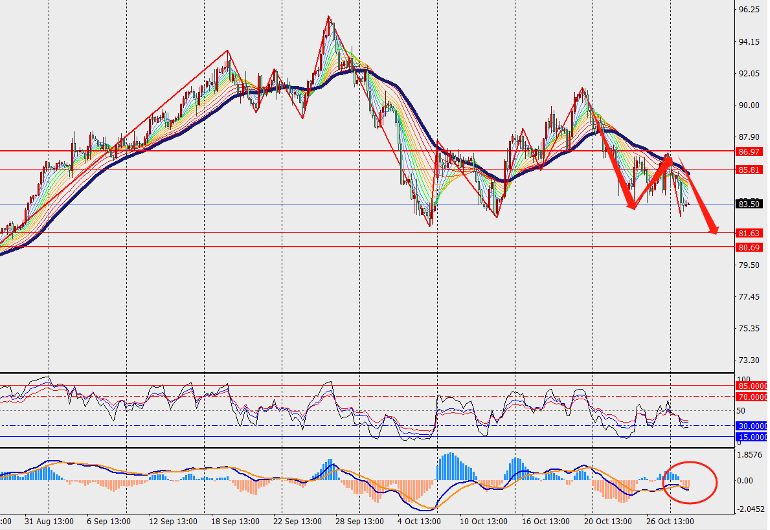Select the red 86.97 resistance level tag
Screen dimensions: 770x530
[x=749, y=152]
